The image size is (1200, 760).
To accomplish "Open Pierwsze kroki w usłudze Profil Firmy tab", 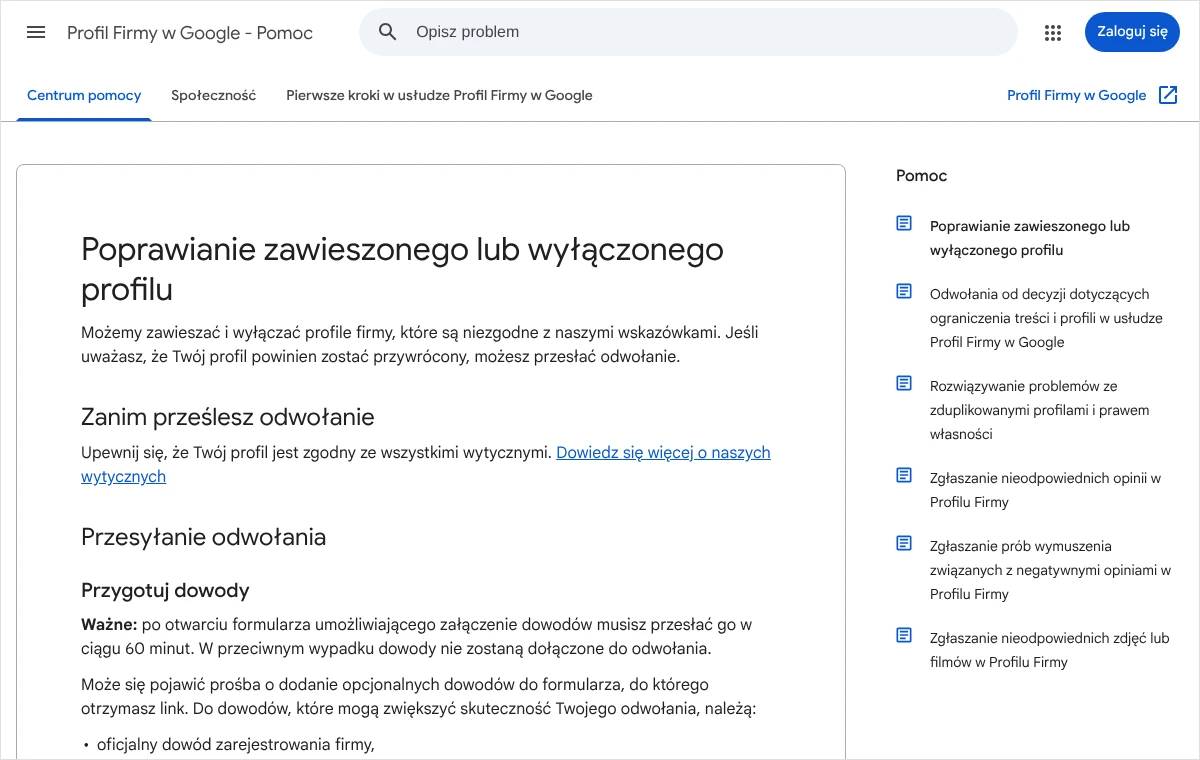I will [439, 96].
